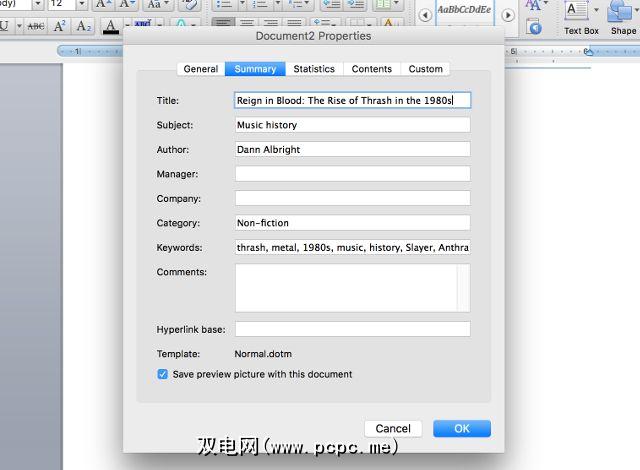This screenshot has height=470, width=640.
Task: Click the clear formatting eraser button
Action: coord(189,4)
